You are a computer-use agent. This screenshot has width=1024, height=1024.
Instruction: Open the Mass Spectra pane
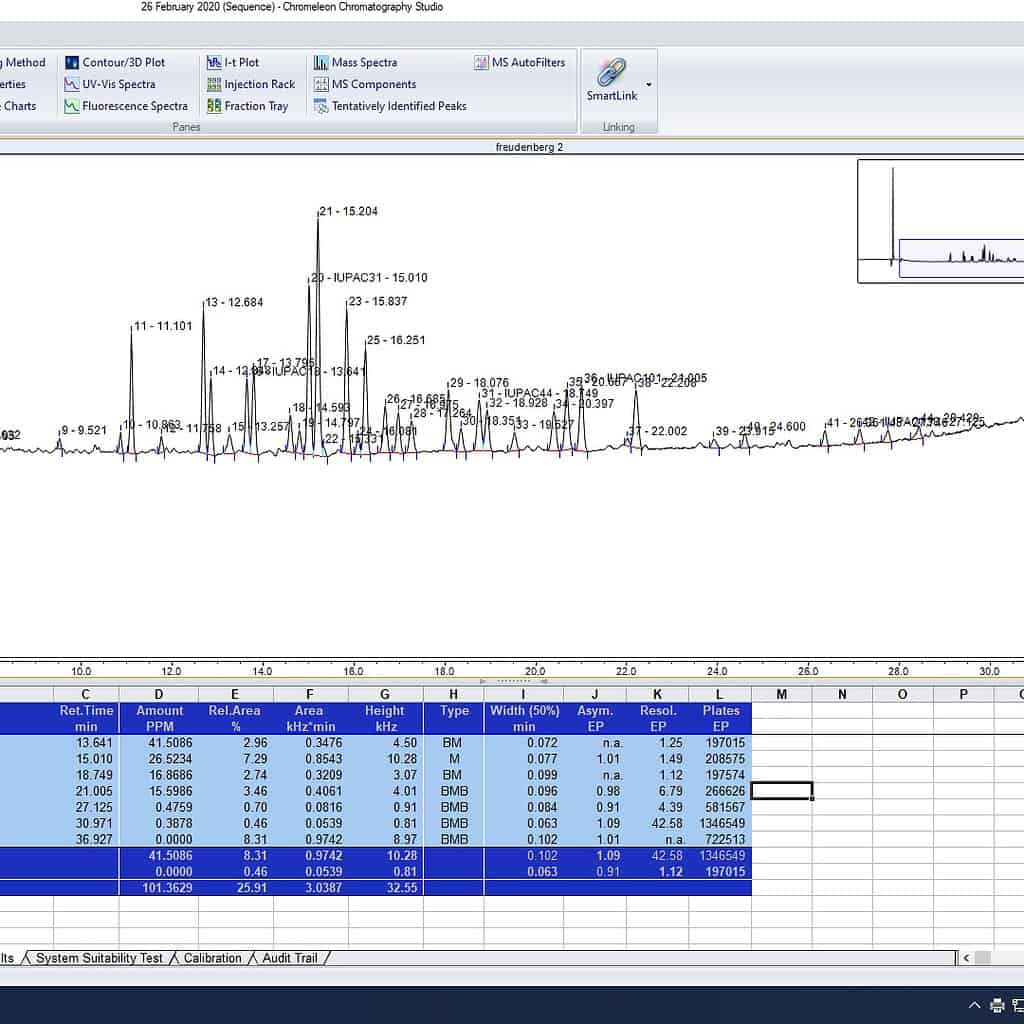[355, 62]
